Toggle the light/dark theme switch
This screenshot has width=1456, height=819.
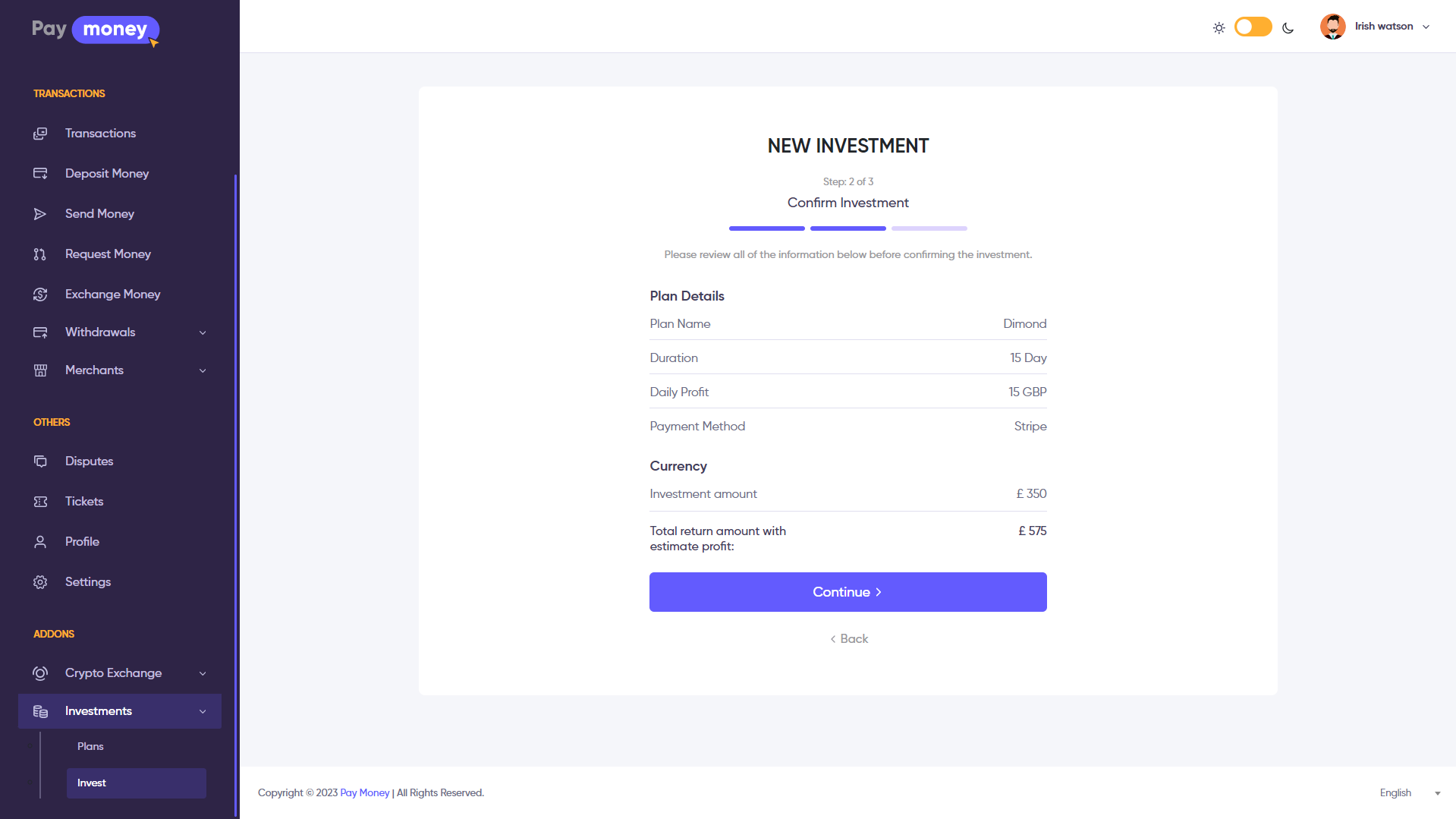click(x=1253, y=27)
